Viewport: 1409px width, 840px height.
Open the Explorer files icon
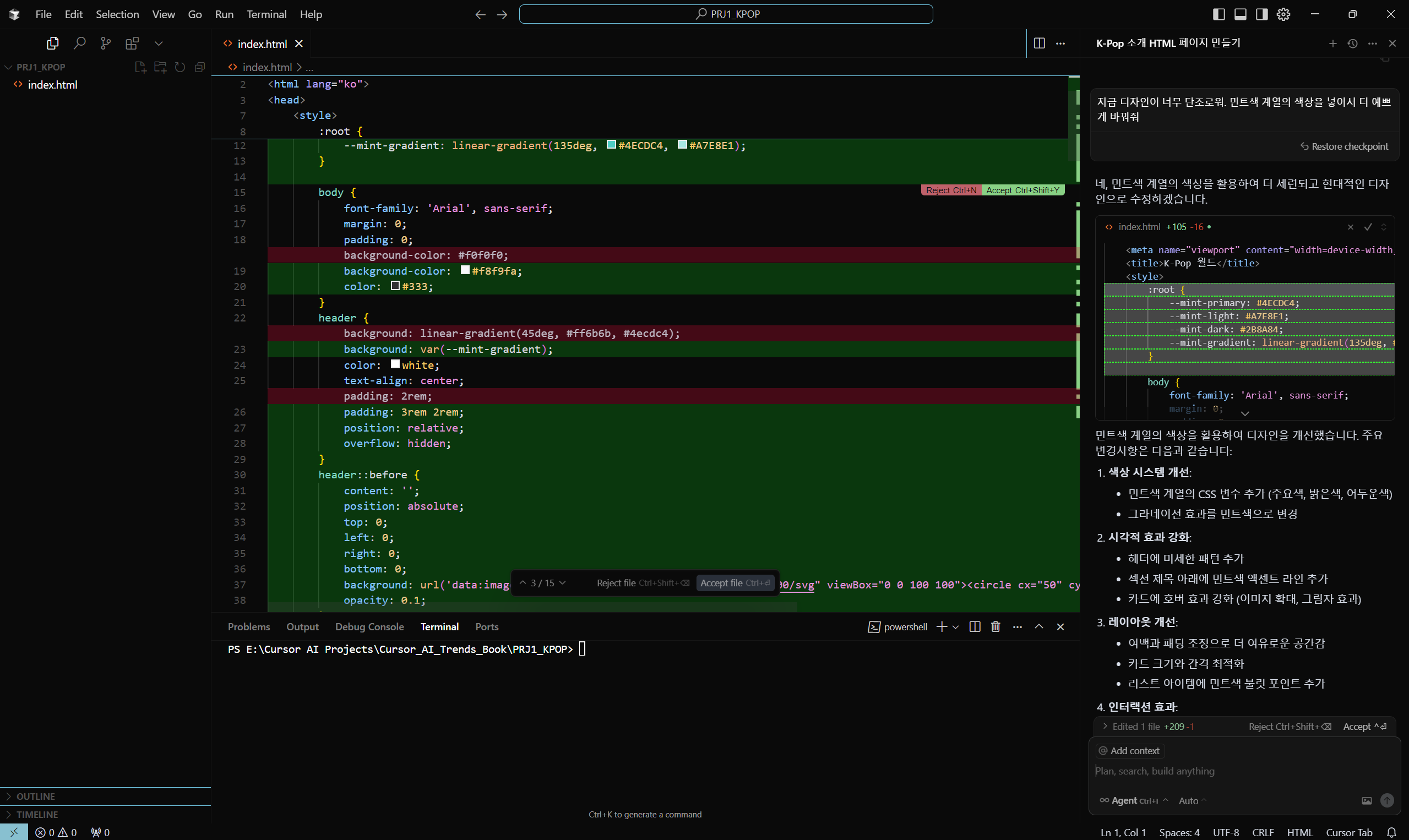(x=53, y=43)
